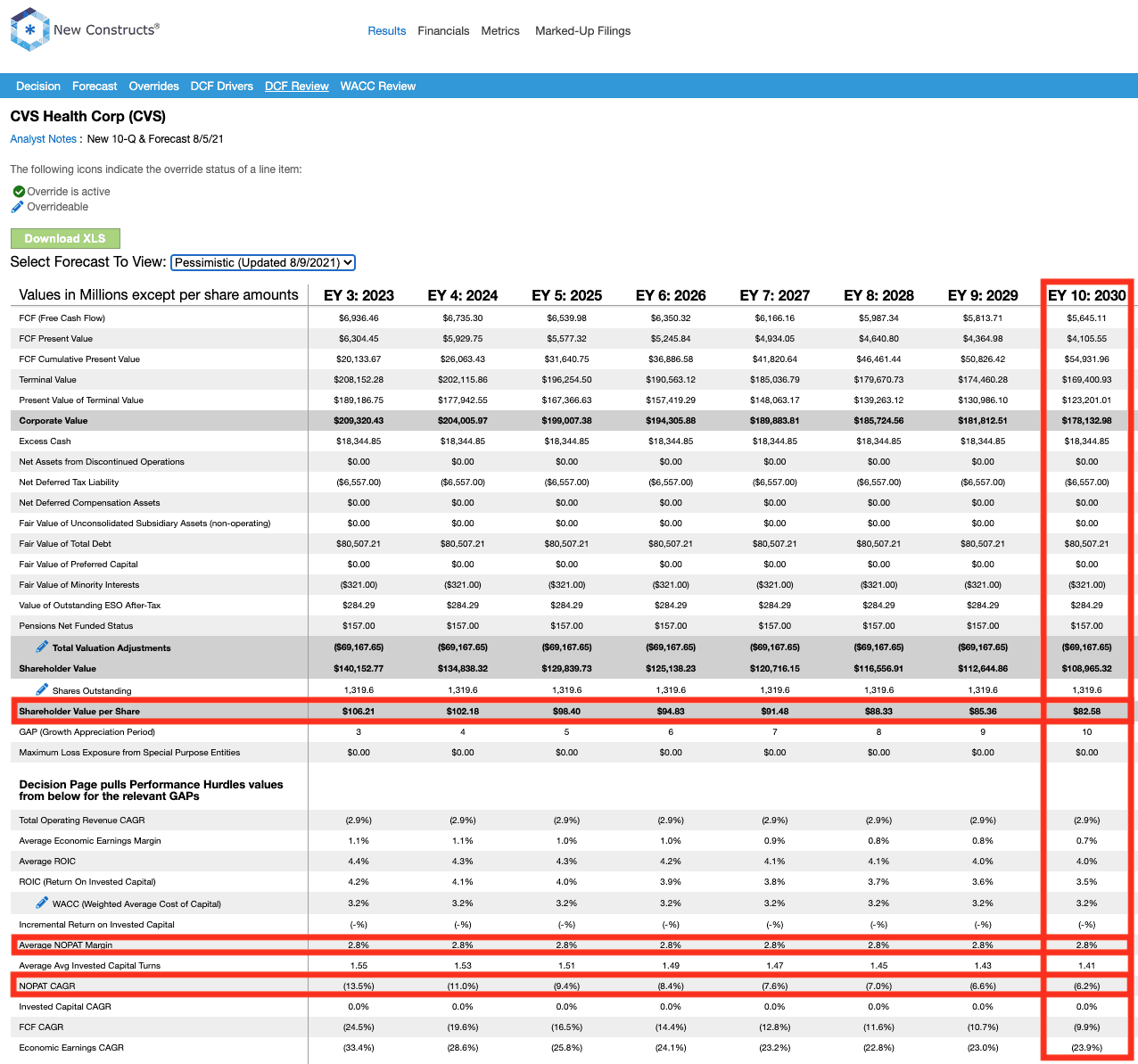Open the Financials top navigation item
1138x1064 pixels.
coord(443,31)
